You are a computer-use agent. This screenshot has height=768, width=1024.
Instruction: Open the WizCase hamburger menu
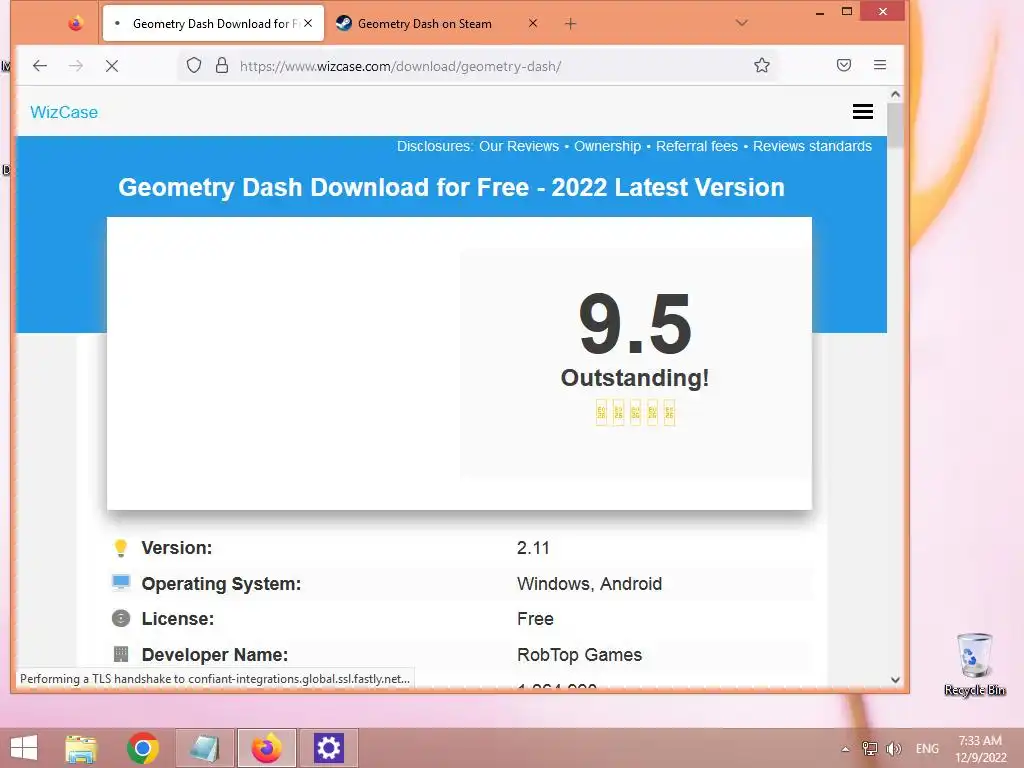click(x=863, y=112)
